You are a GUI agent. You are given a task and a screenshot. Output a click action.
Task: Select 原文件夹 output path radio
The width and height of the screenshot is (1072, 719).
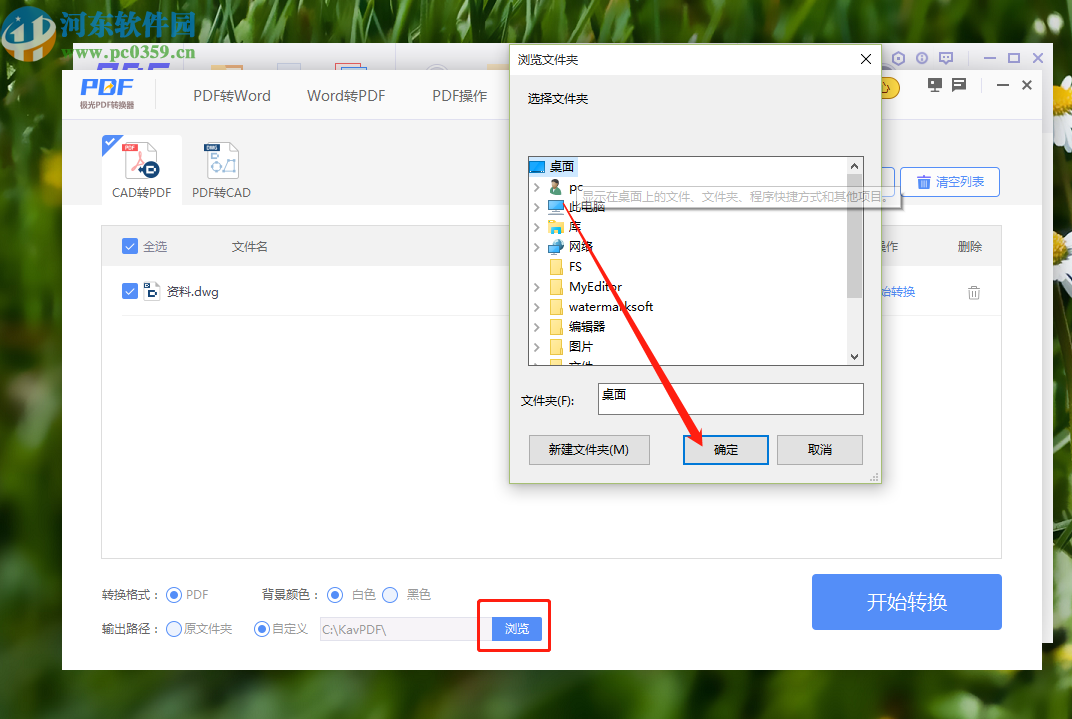[x=174, y=629]
